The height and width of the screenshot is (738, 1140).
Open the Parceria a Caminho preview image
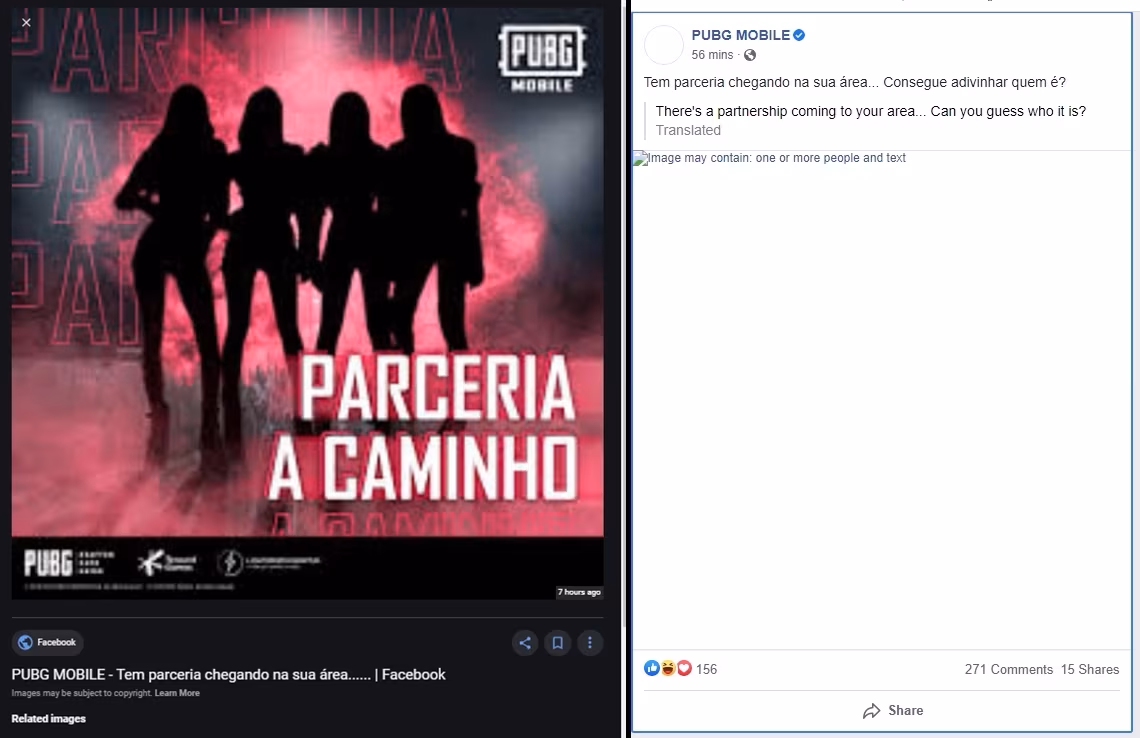308,304
